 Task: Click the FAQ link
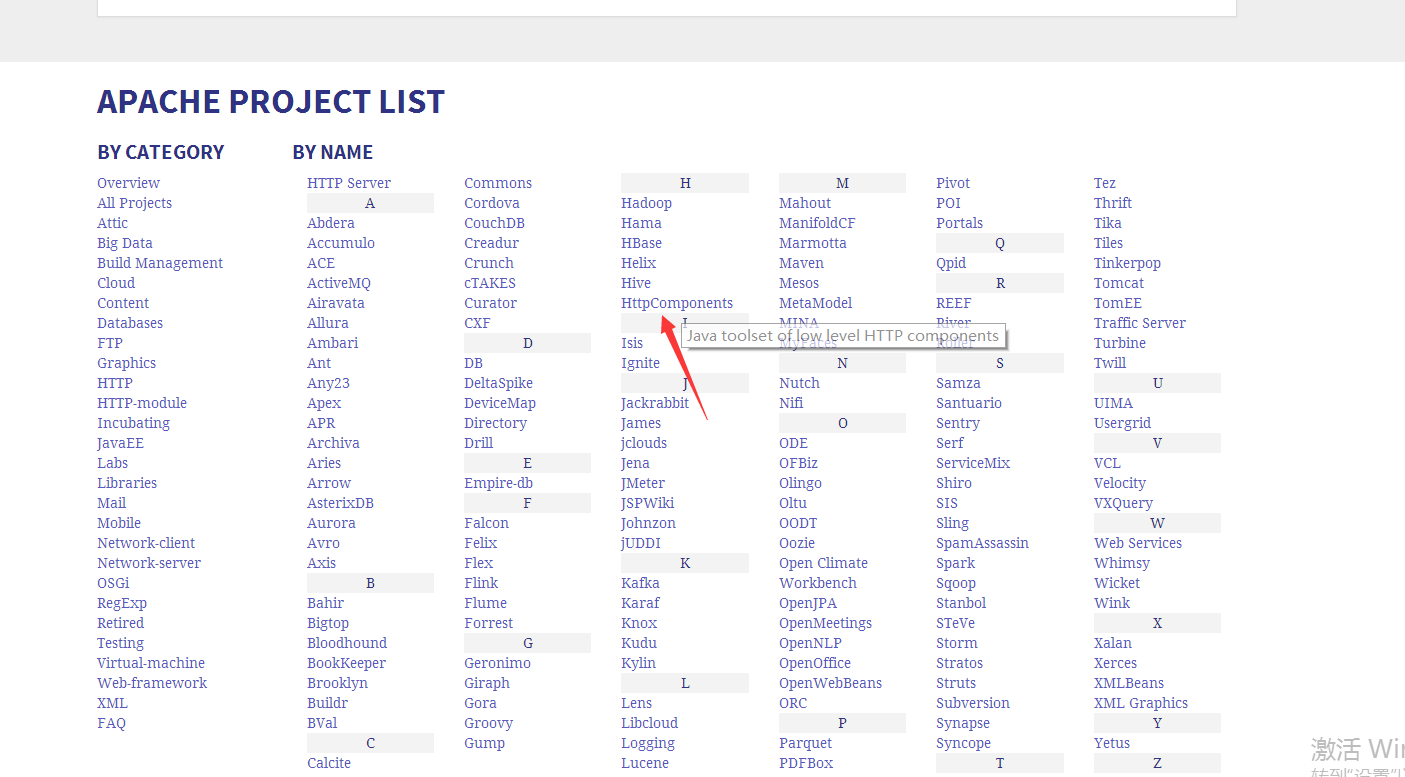111,723
